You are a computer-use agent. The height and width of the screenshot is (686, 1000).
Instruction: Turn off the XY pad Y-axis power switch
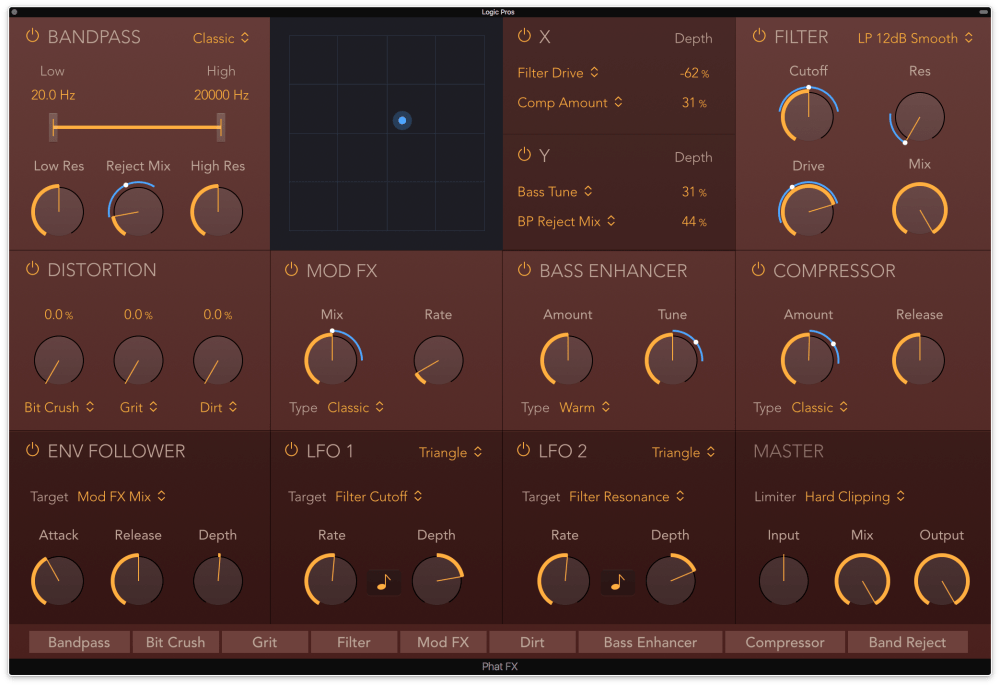click(524, 155)
